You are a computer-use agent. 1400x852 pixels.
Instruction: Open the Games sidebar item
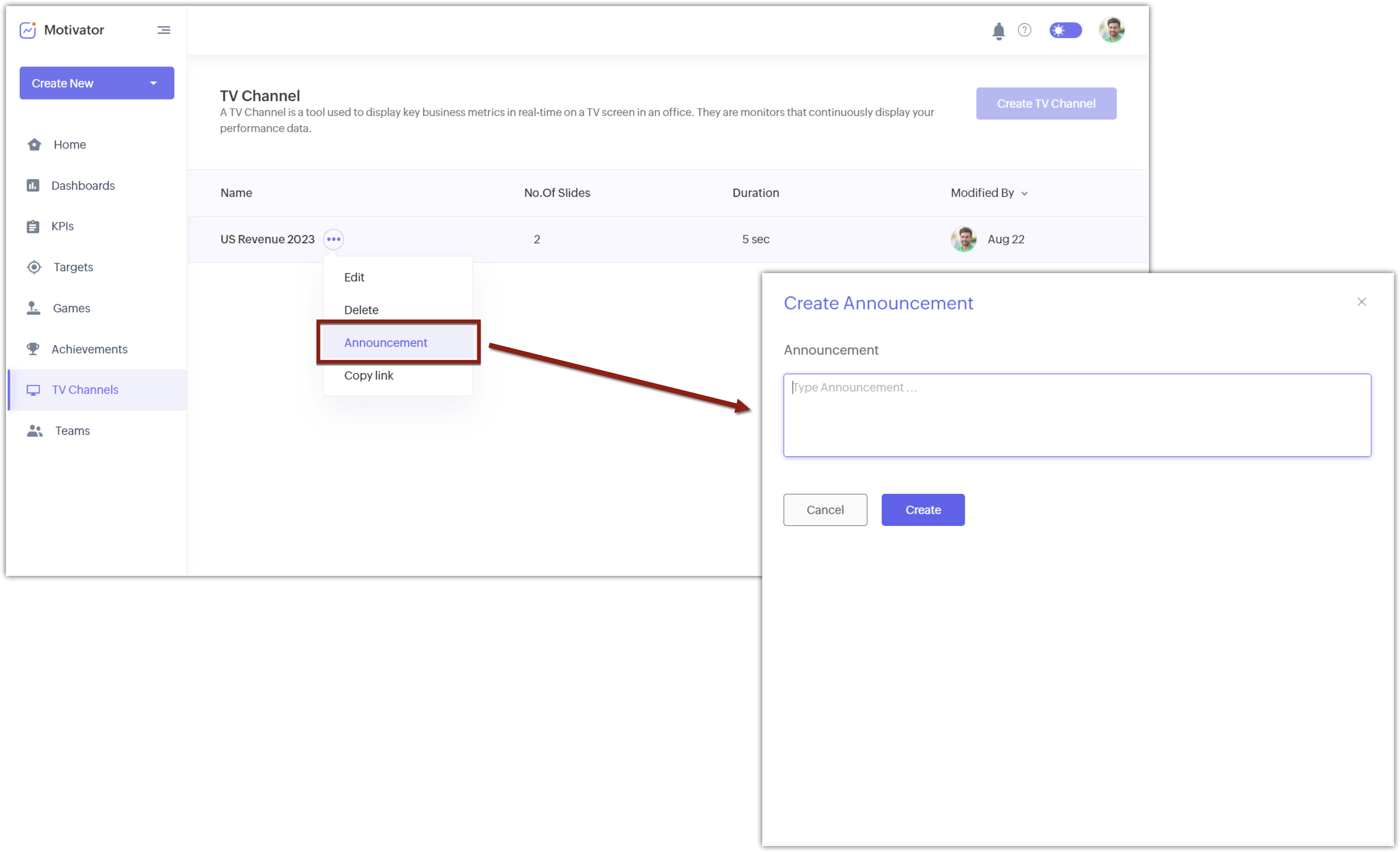tap(71, 308)
